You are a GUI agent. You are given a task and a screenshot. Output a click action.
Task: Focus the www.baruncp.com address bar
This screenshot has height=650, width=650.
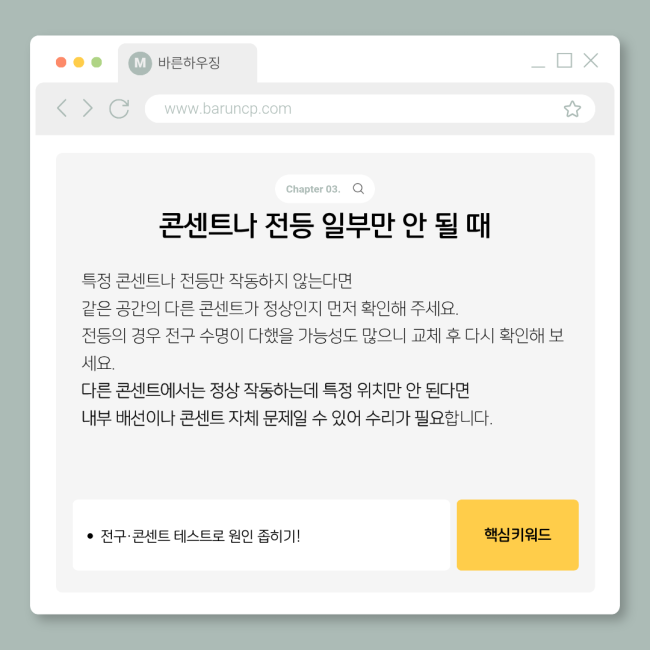(370, 109)
